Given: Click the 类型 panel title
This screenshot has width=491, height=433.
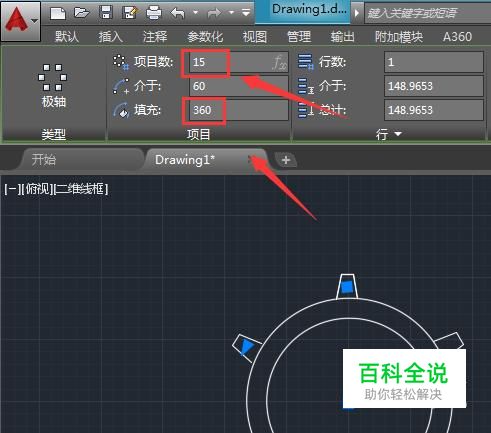Looking at the screenshot, I should click(x=54, y=134).
